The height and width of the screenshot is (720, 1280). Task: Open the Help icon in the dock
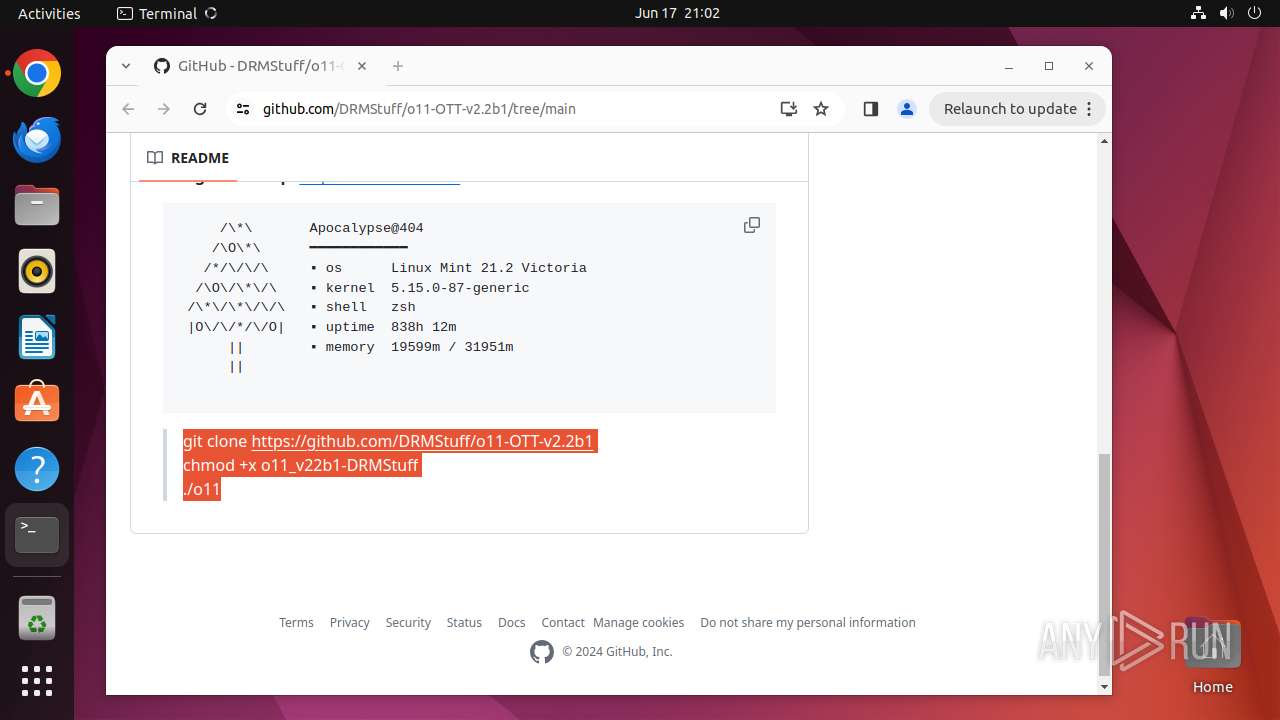[x=37, y=469]
